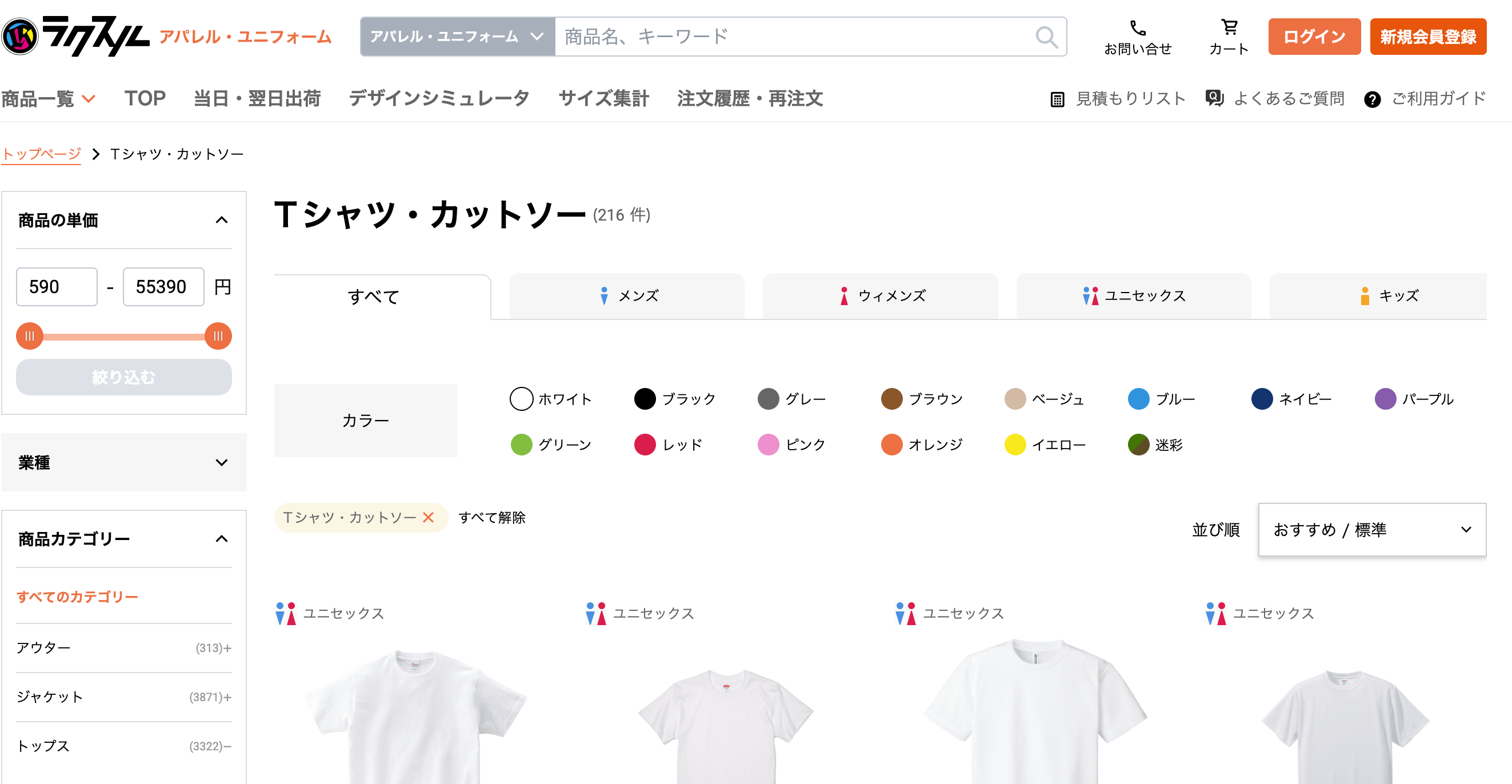Screen dimensions: 1512x784
Task: Open the アパレル・ユニフォーム search category dropdown
Action: click(457, 37)
